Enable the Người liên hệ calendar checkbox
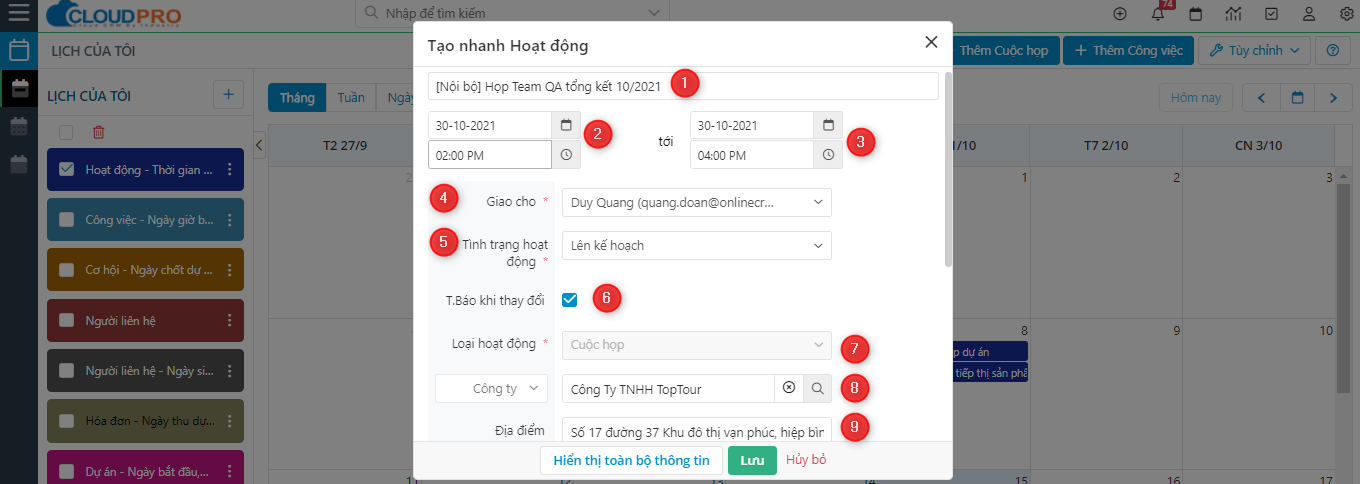This screenshot has width=1360, height=484. (67, 321)
